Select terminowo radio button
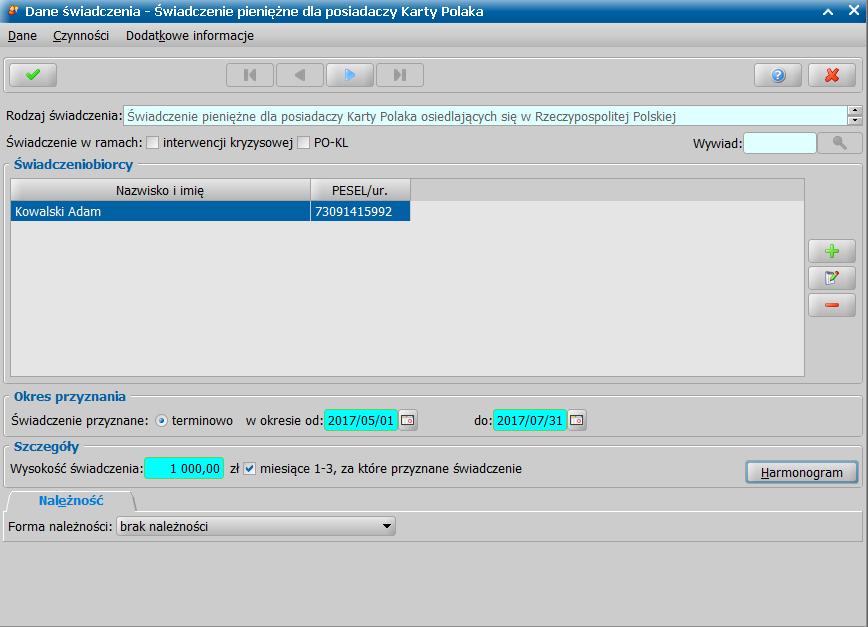 (161, 421)
